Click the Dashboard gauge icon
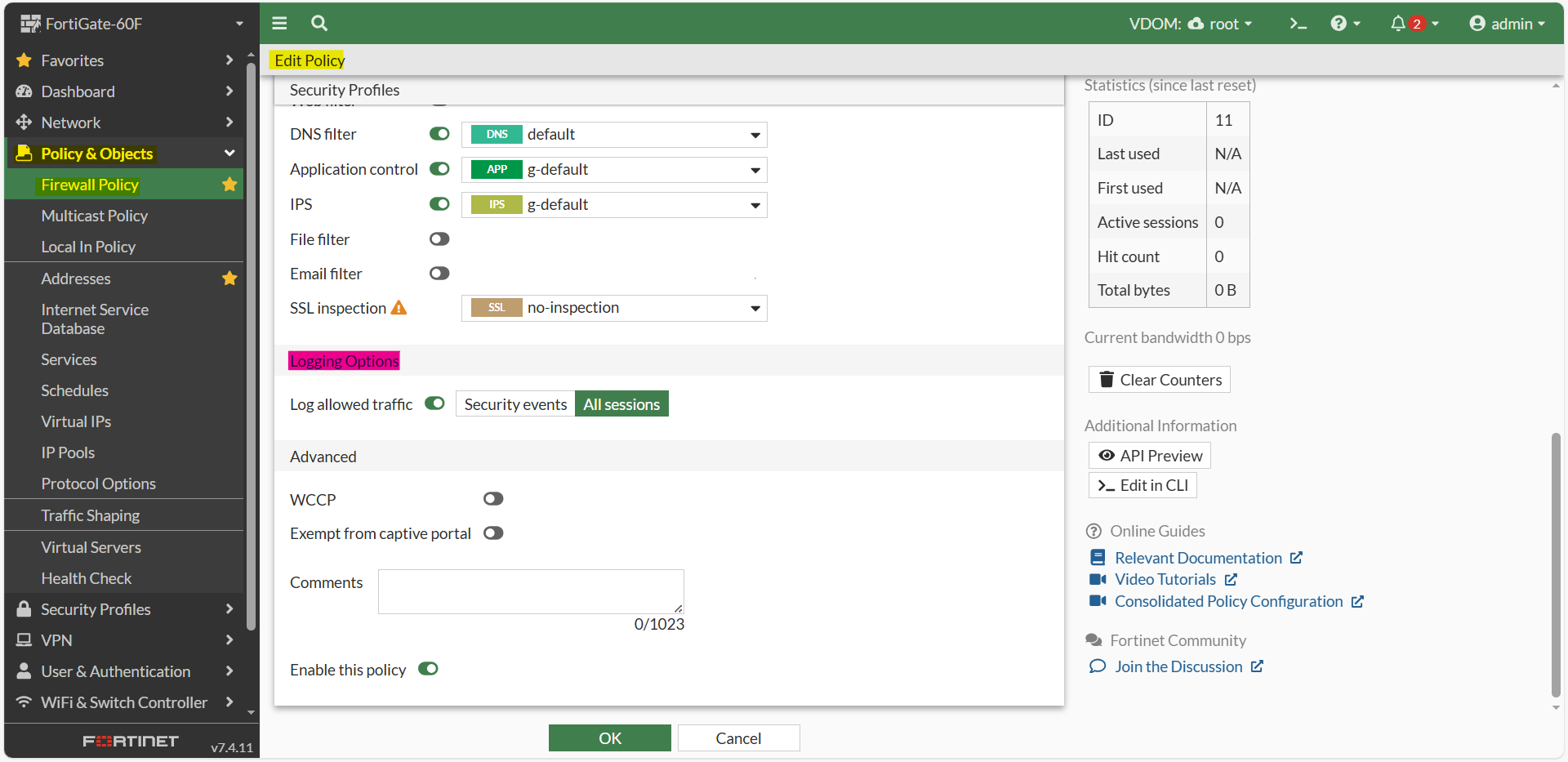The image size is (1568, 762). [x=24, y=91]
